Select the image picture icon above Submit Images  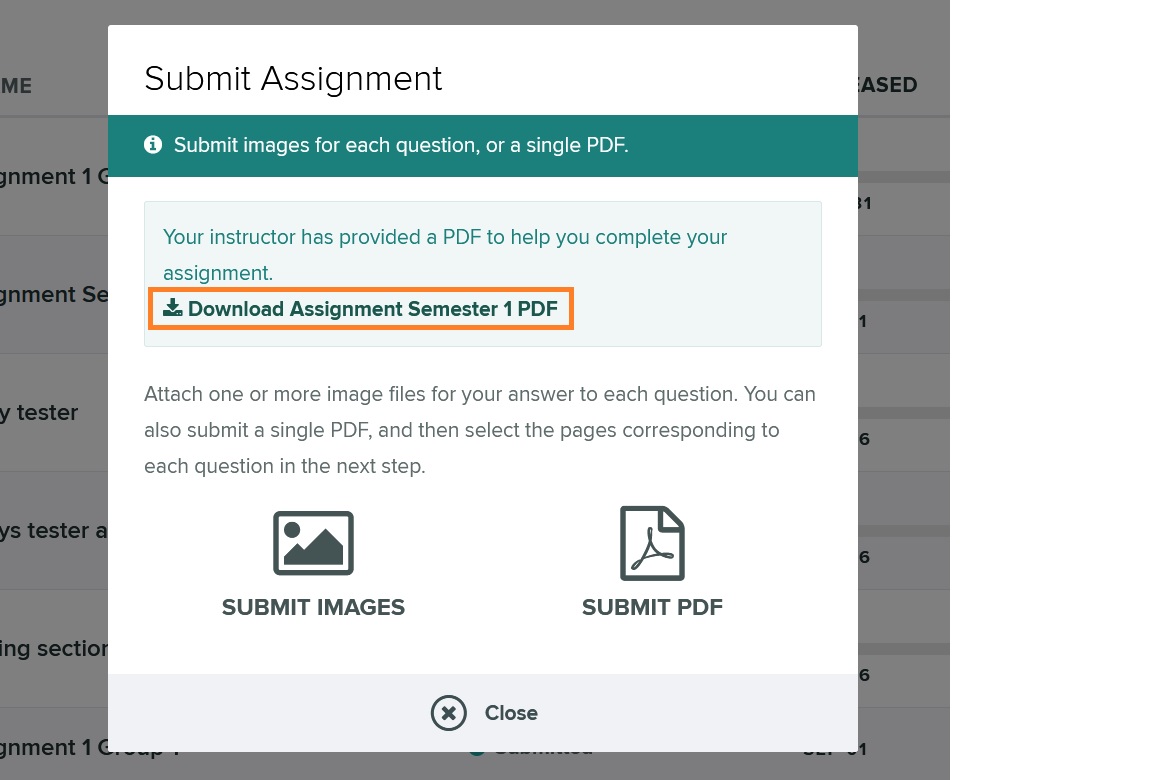click(x=313, y=544)
